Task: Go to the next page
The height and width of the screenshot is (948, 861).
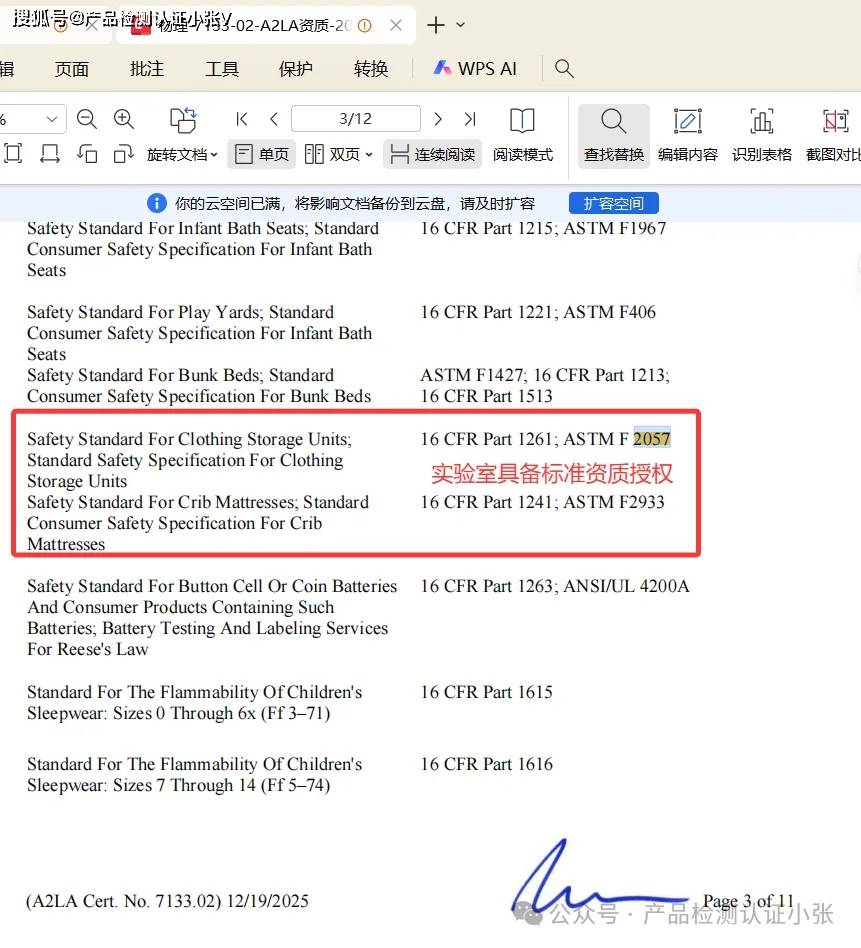Action: coord(438,119)
